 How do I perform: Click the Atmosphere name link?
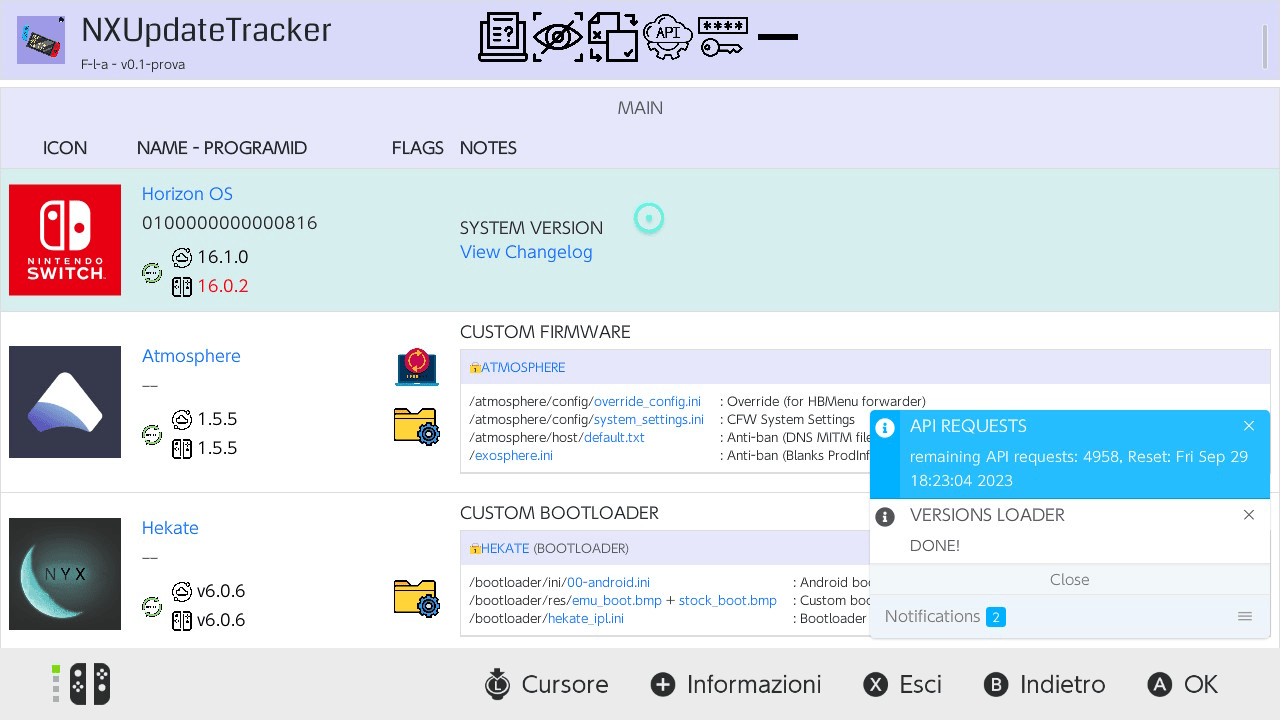pos(191,356)
